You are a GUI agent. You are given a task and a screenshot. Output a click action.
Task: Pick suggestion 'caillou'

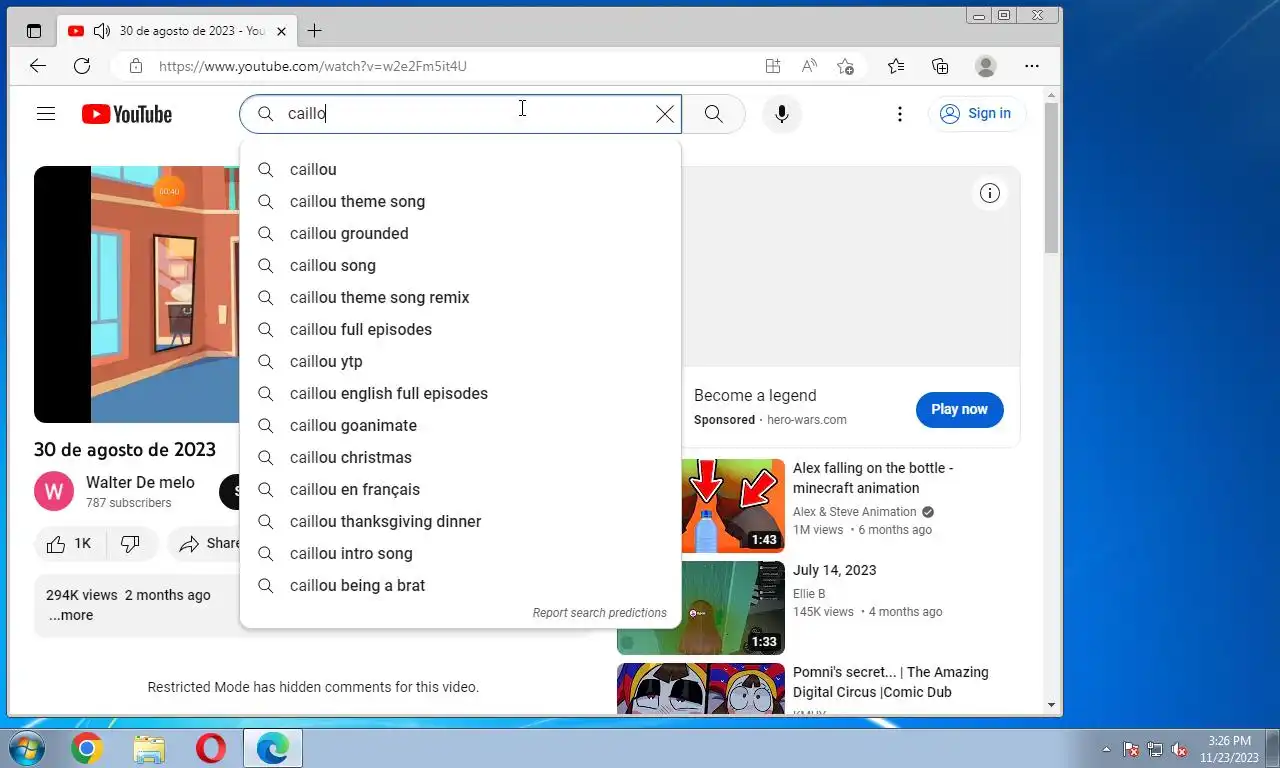click(460, 170)
